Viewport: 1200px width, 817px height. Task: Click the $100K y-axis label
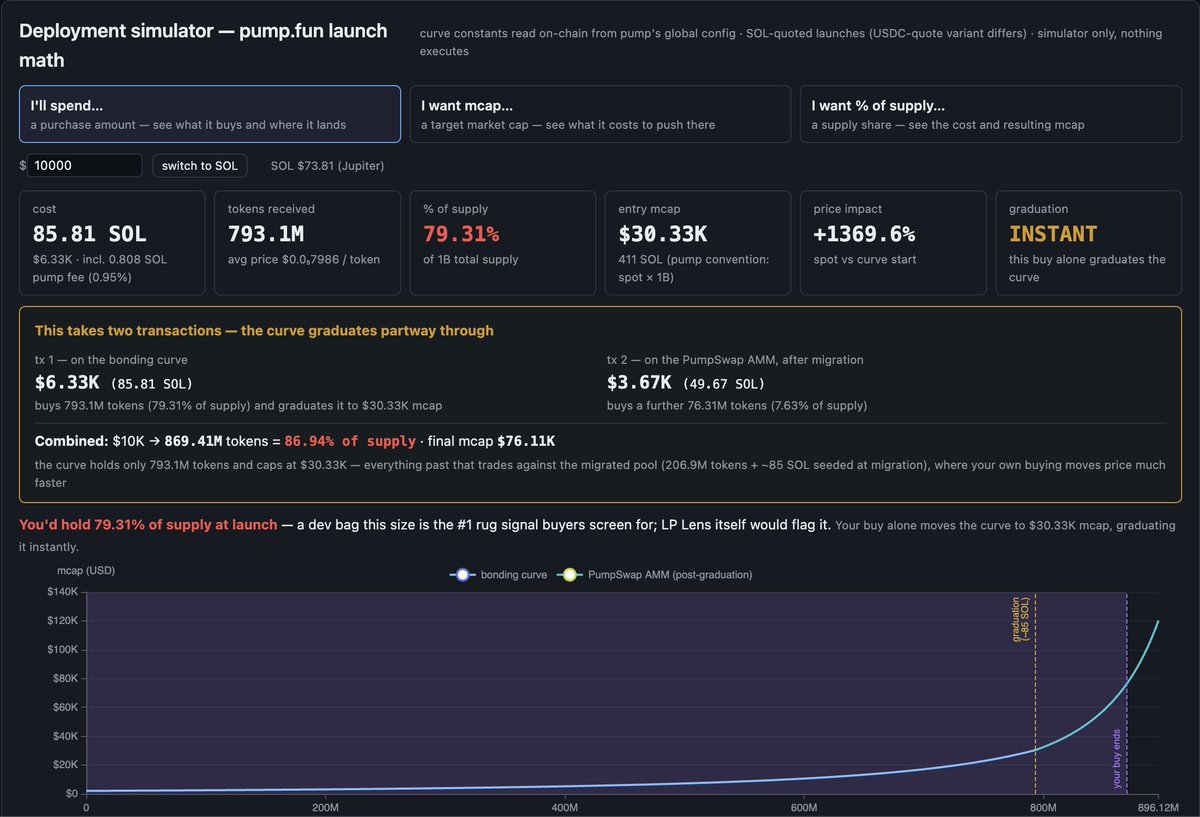tap(63, 649)
